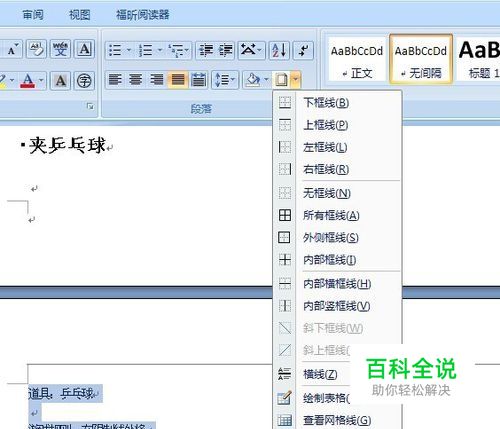Click the 内部竖框线 icon
The height and width of the screenshot is (429, 500).
pos(284,306)
